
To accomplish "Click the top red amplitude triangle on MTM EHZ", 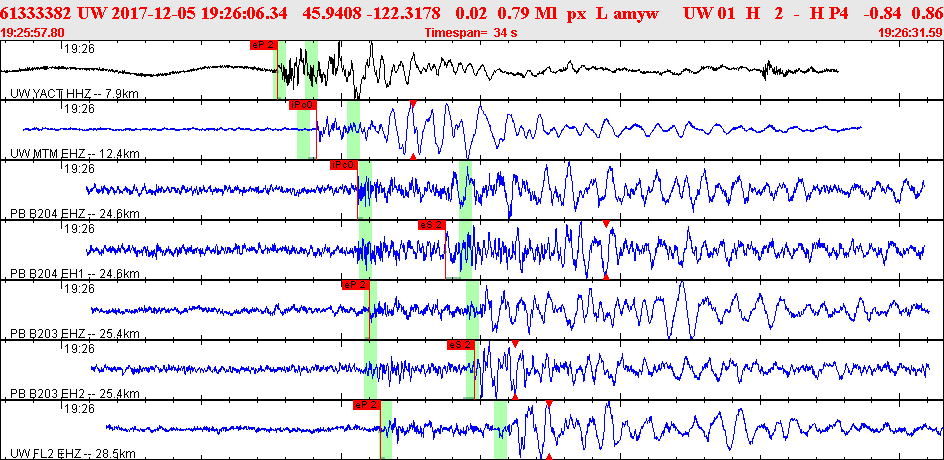I will (413, 104).
